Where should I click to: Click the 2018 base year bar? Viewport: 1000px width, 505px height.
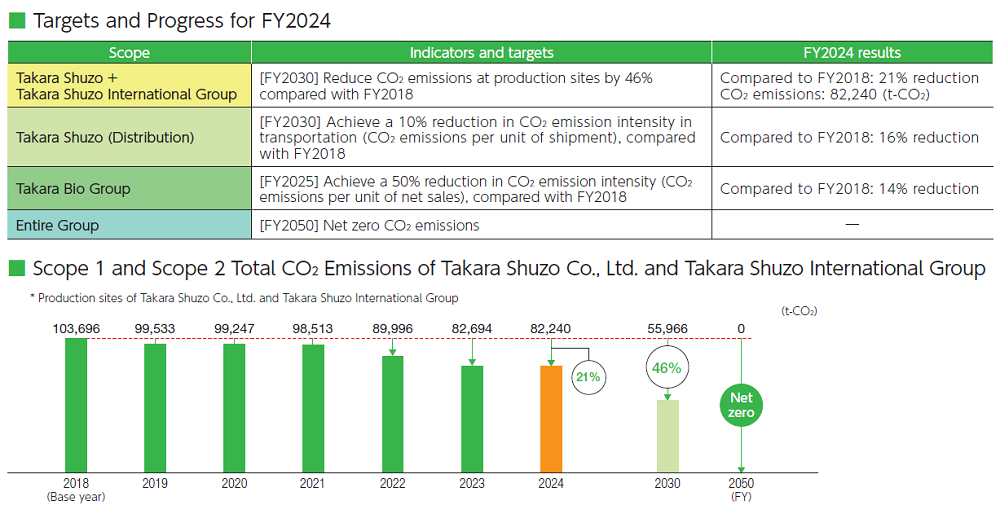tap(76, 405)
